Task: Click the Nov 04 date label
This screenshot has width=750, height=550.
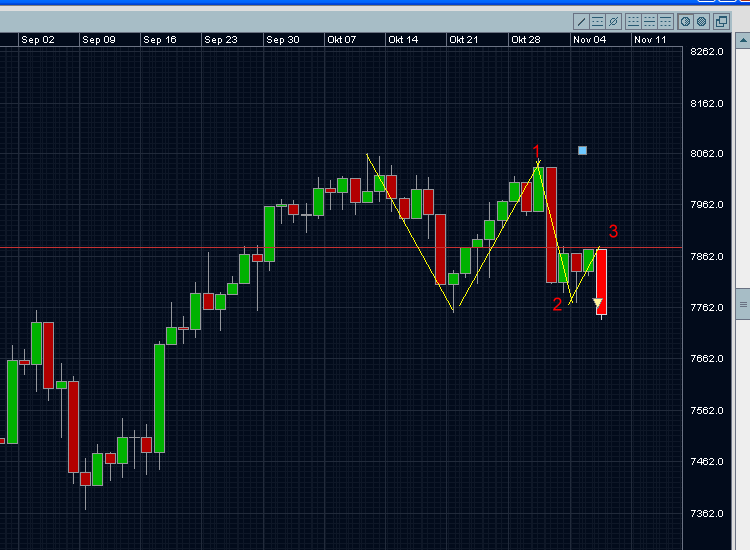Action: 589,40
